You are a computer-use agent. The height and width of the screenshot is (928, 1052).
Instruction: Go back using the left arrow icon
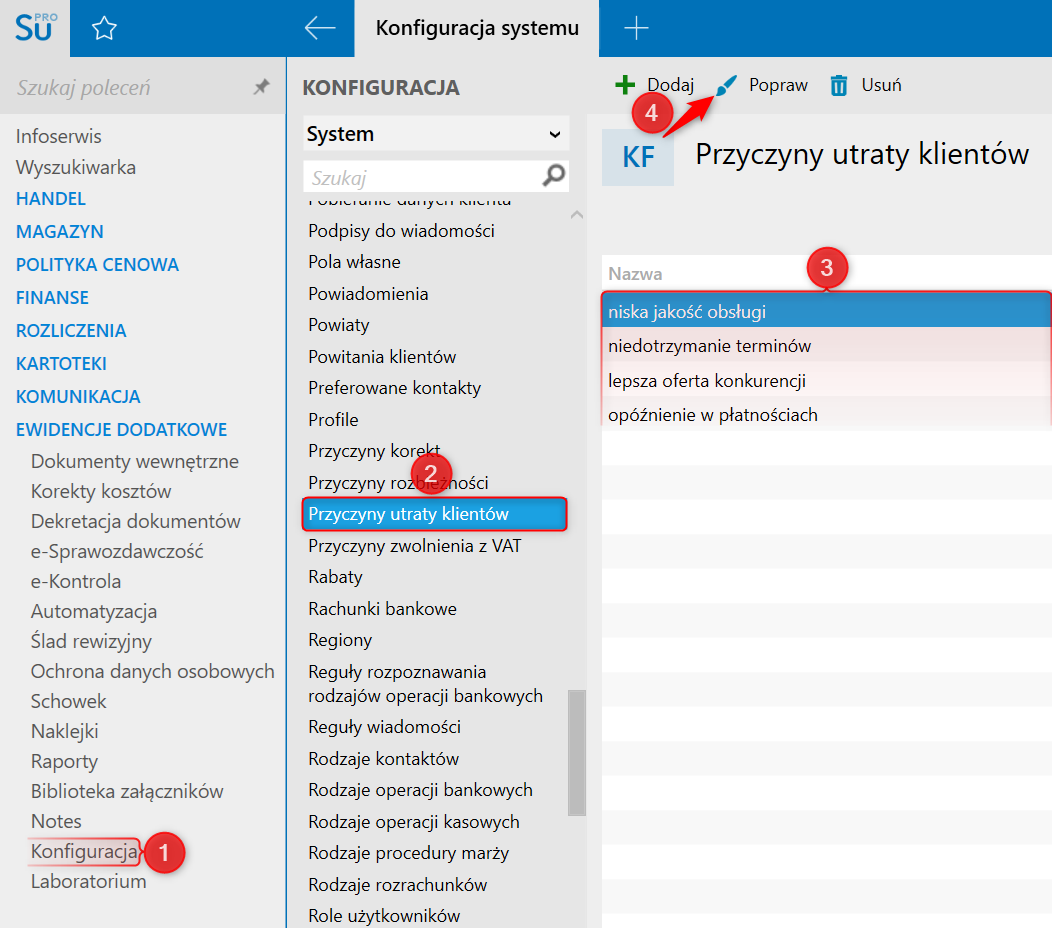tap(319, 28)
